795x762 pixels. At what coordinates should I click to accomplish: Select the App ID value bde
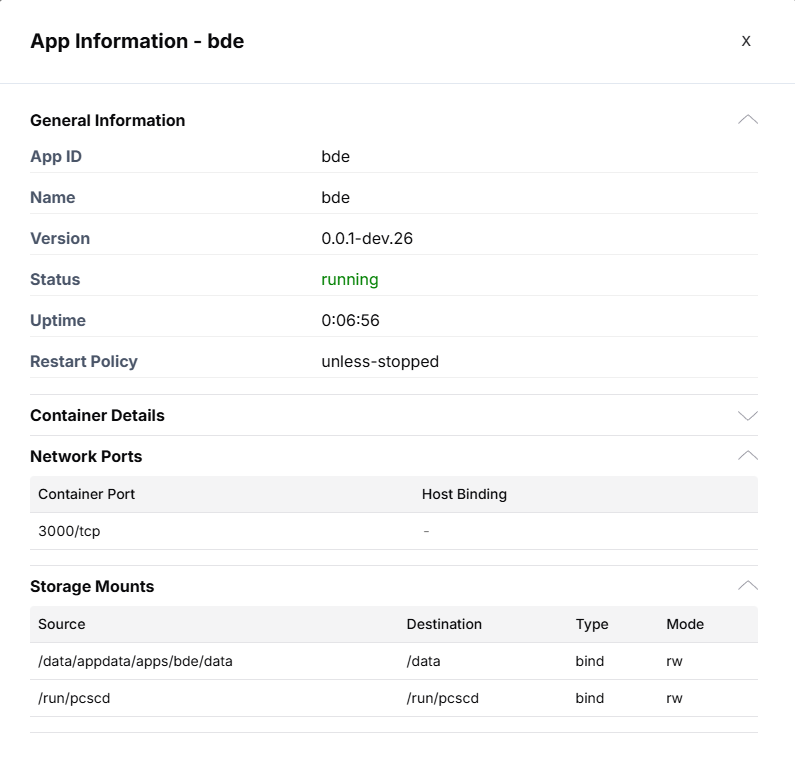335,157
